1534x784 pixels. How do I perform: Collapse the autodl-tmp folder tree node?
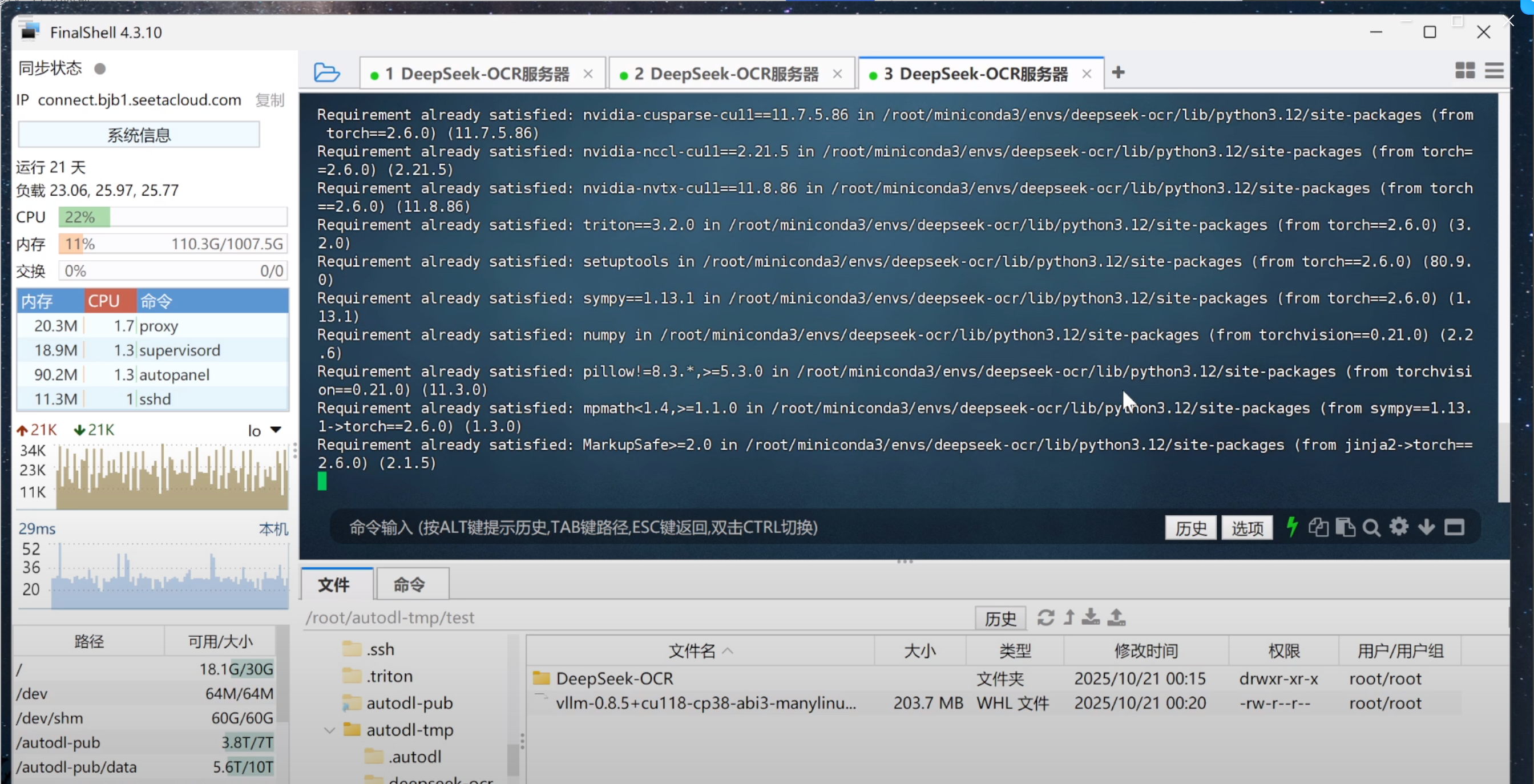(329, 730)
